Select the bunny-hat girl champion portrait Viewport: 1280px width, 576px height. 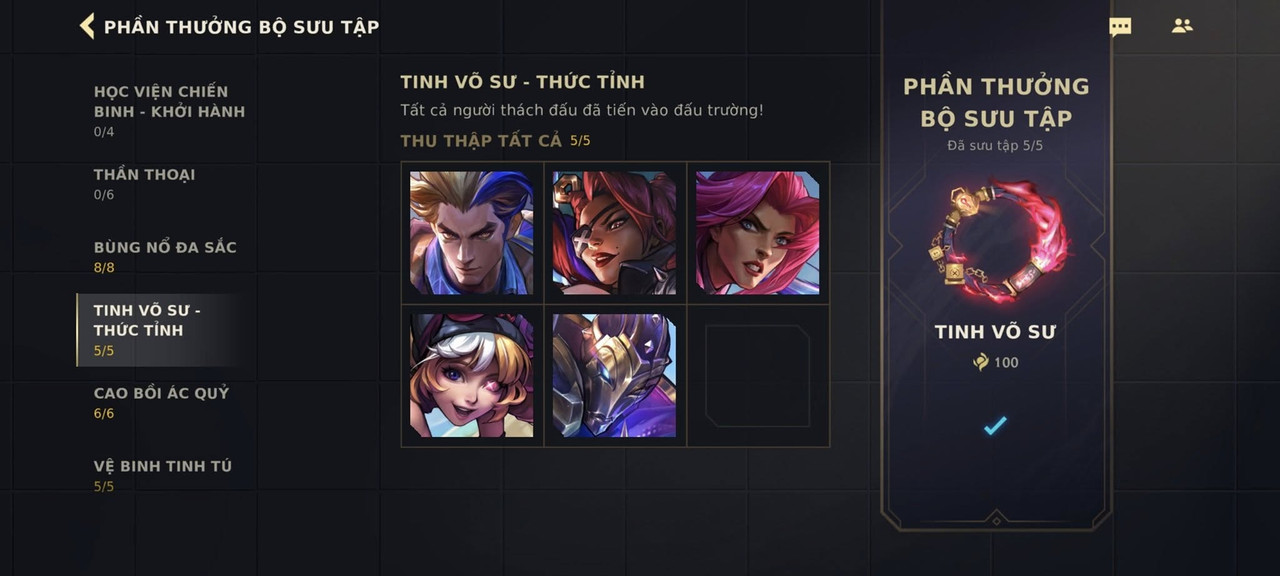tap(472, 376)
